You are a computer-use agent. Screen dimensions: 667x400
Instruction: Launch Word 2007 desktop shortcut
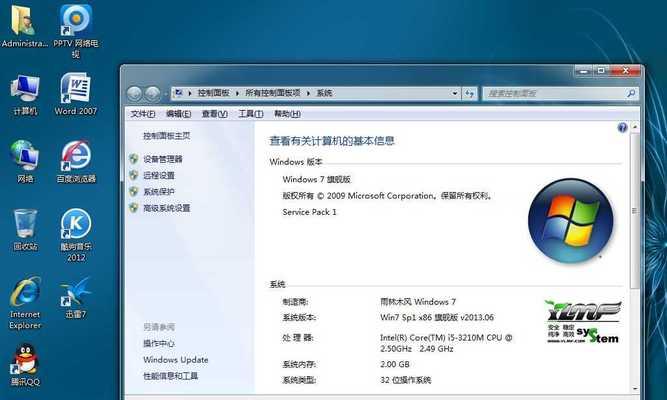76,94
